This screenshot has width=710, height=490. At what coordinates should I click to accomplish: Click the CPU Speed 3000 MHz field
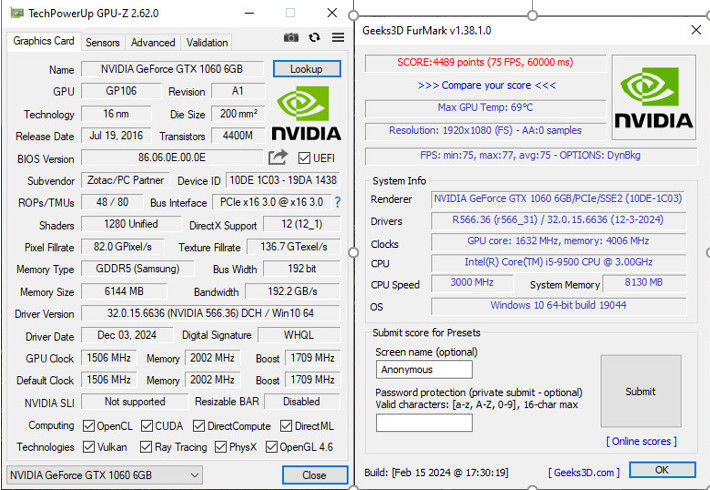[x=472, y=283]
